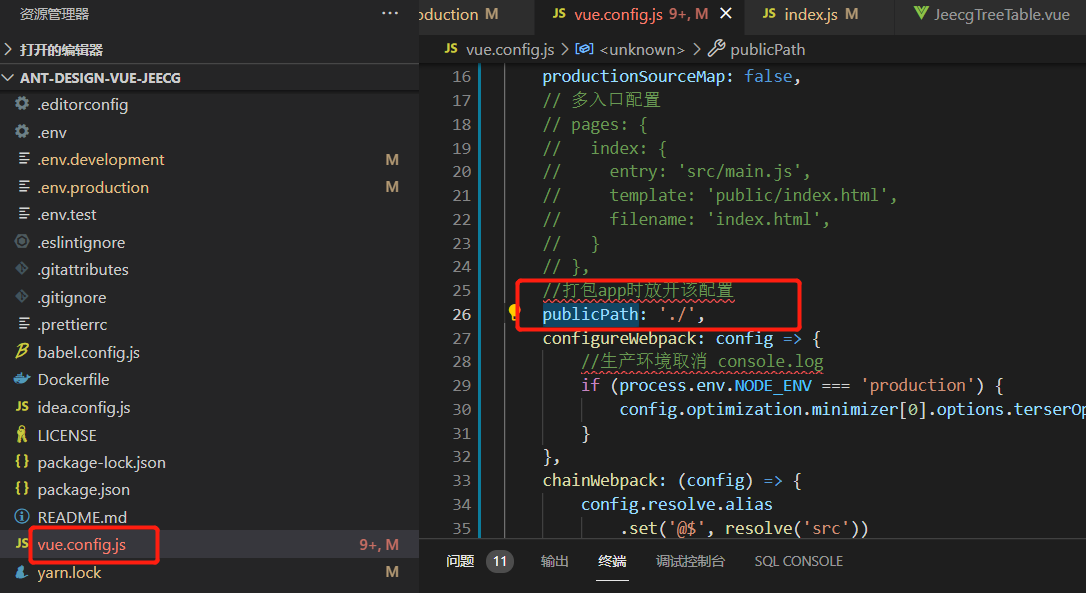Collapse the ANT-DESIGN-VUE-JEECG project folder
This screenshot has height=593, width=1086.
[100, 78]
